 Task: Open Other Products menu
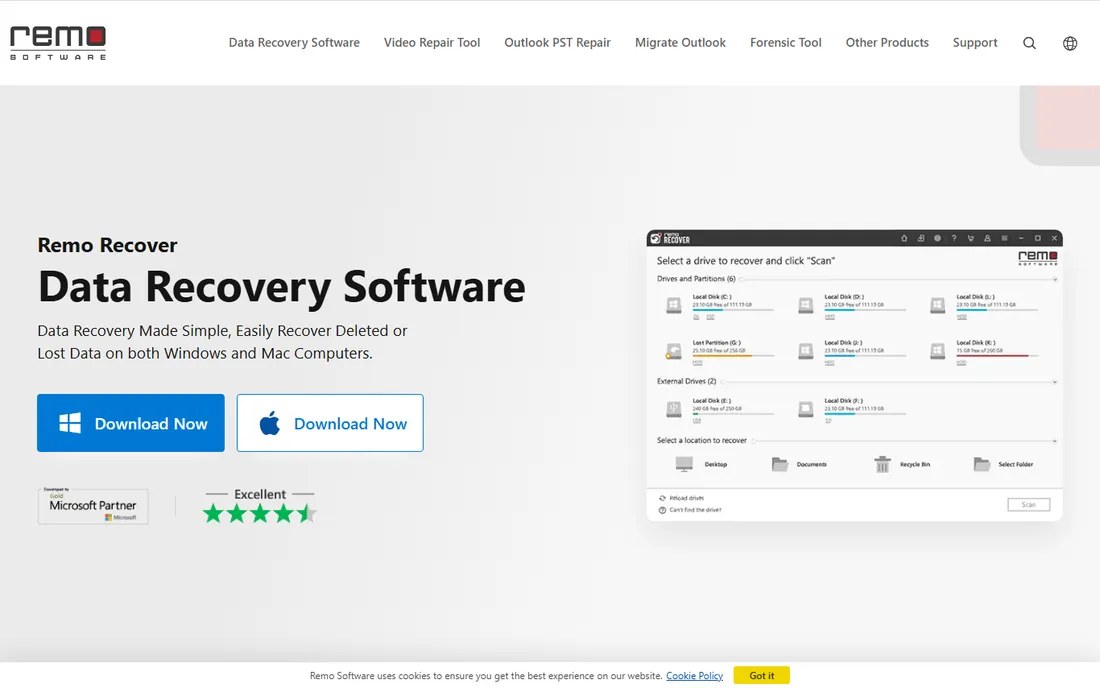887,43
